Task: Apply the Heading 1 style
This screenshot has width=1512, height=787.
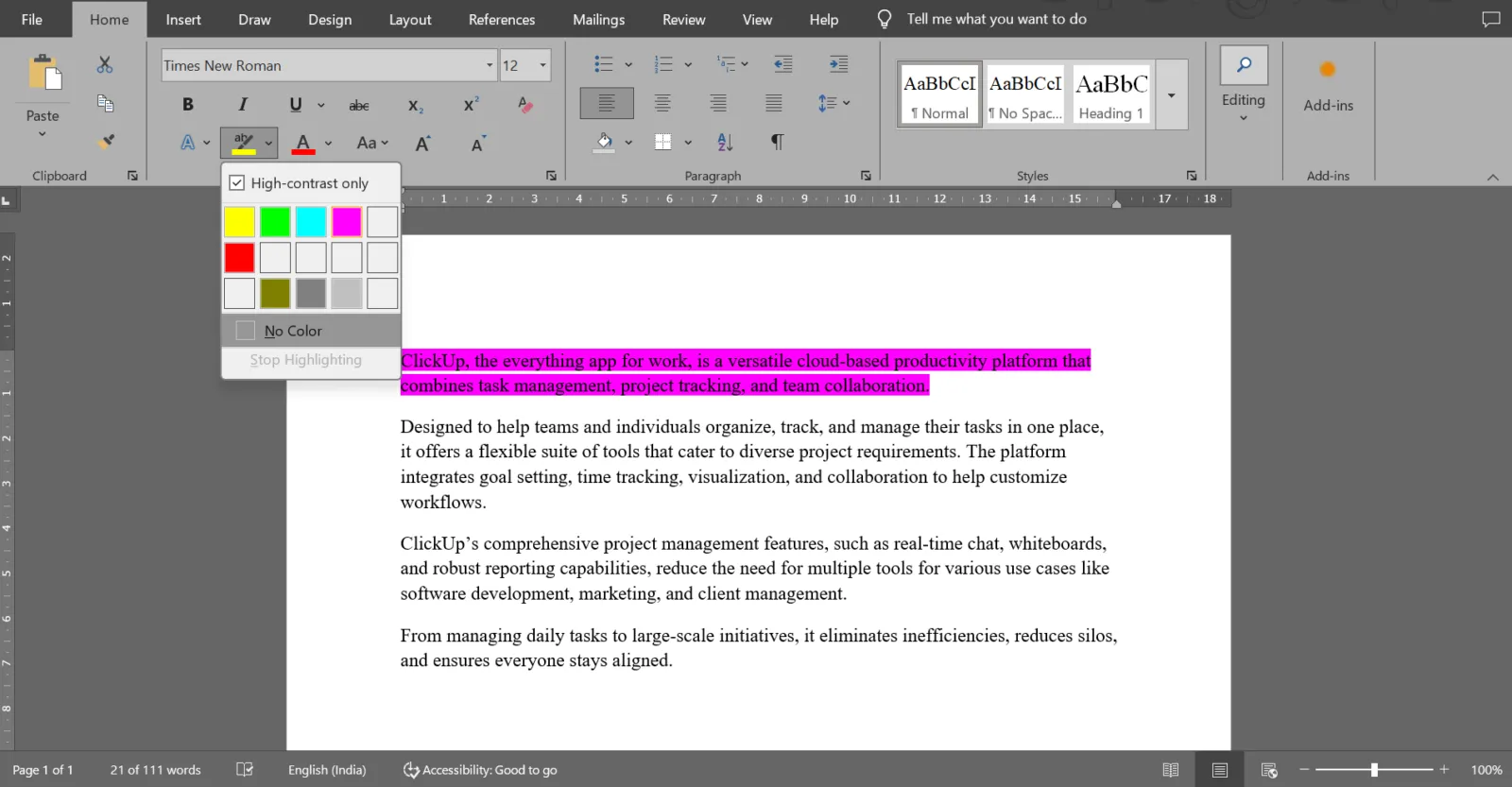Action: click(x=1111, y=94)
